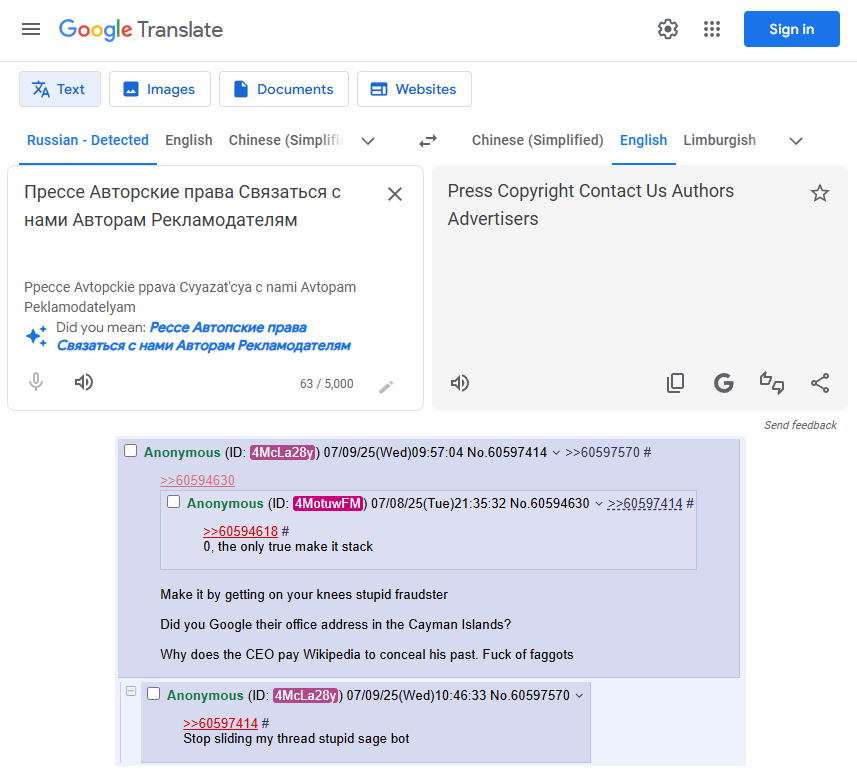The width and height of the screenshot is (857, 780).
Task: Open the Google apps grid
Action: [712, 29]
